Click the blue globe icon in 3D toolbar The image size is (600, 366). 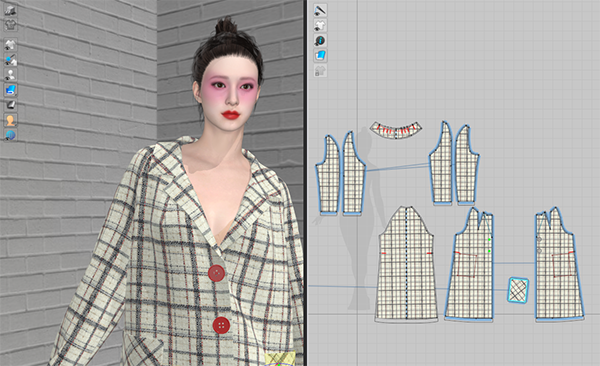point(11,135)
